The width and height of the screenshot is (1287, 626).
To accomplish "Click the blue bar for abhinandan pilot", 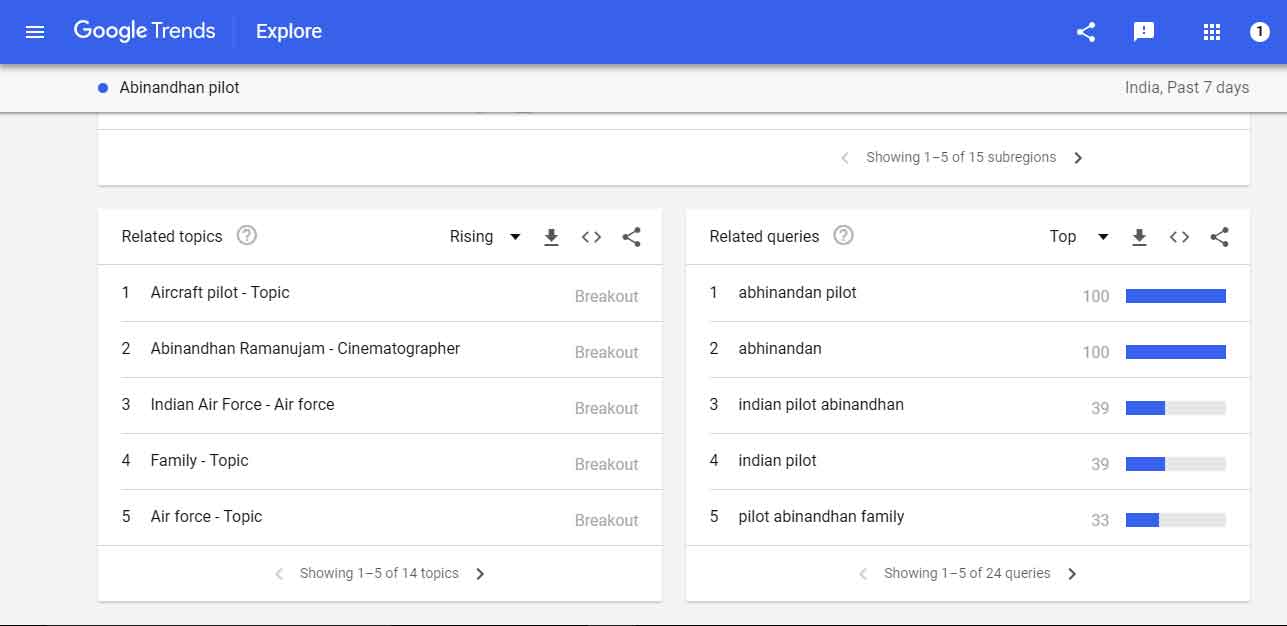I will tap(1175, 296).
